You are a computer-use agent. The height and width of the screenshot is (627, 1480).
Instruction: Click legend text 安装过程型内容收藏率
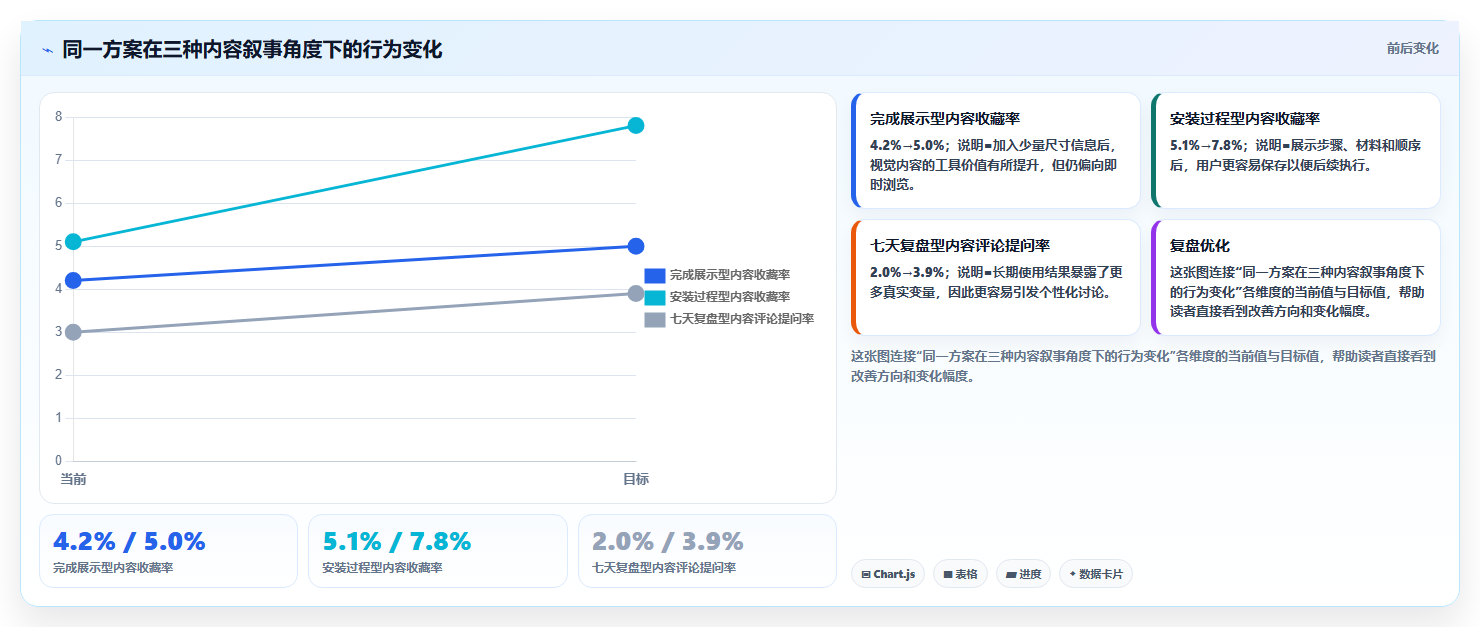[730, 297]
